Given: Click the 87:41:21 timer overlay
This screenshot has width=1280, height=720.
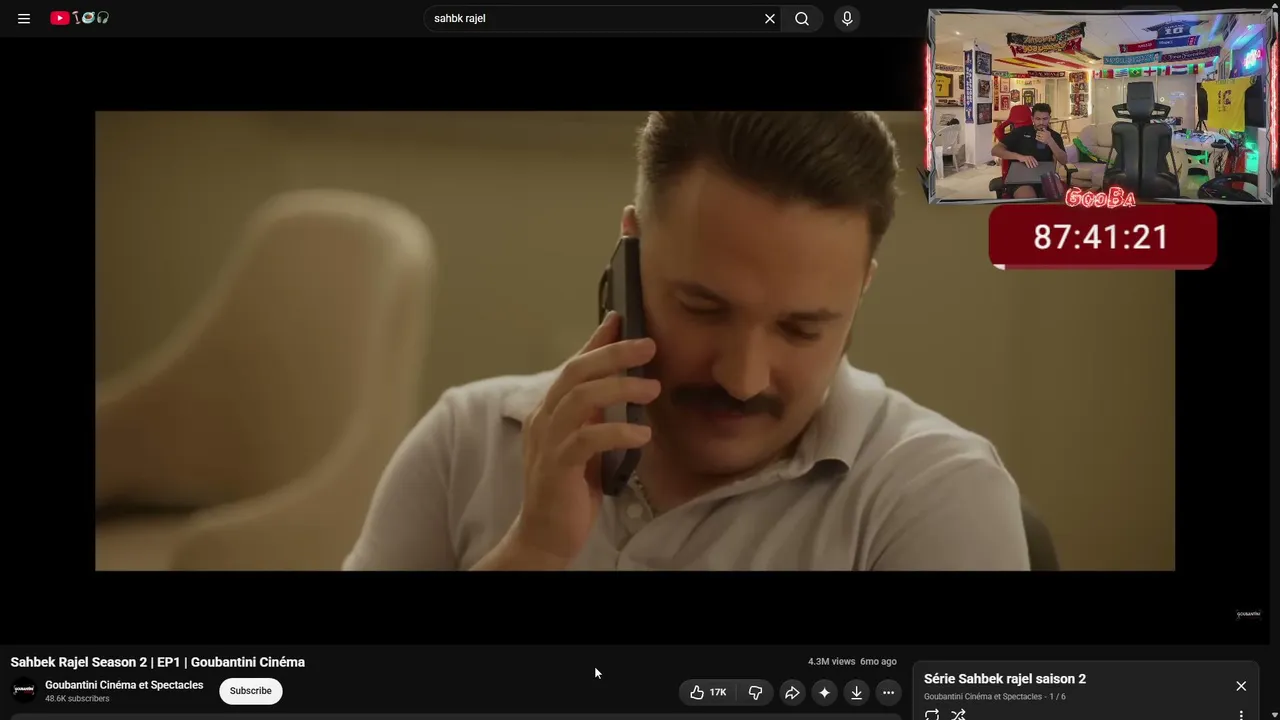Looking at the screenshot, I should tap(1102, 237).
